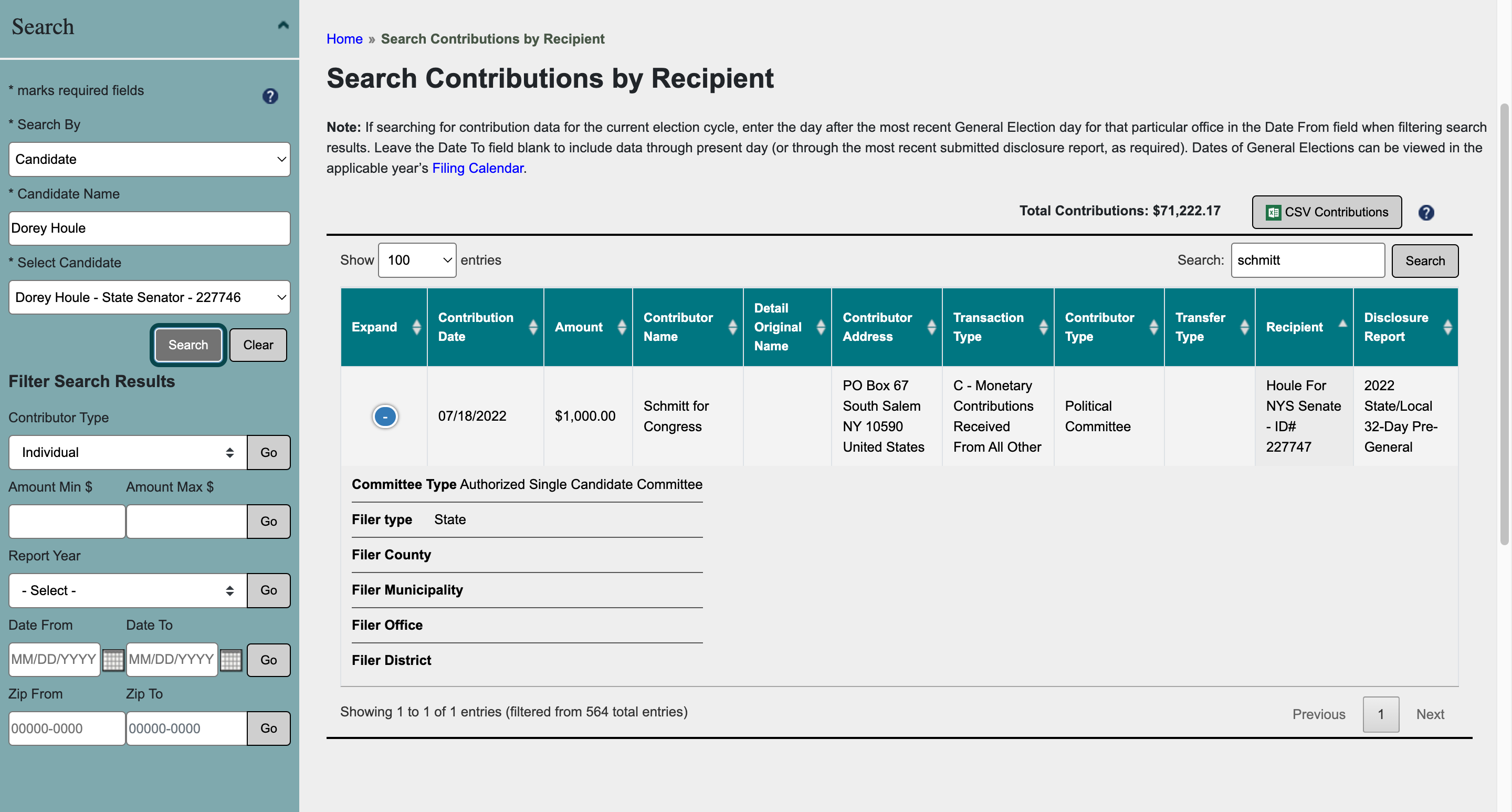Screen dimensions: 1512x812
Task: Open the Select Candidate dropdown
Action: 149,297
